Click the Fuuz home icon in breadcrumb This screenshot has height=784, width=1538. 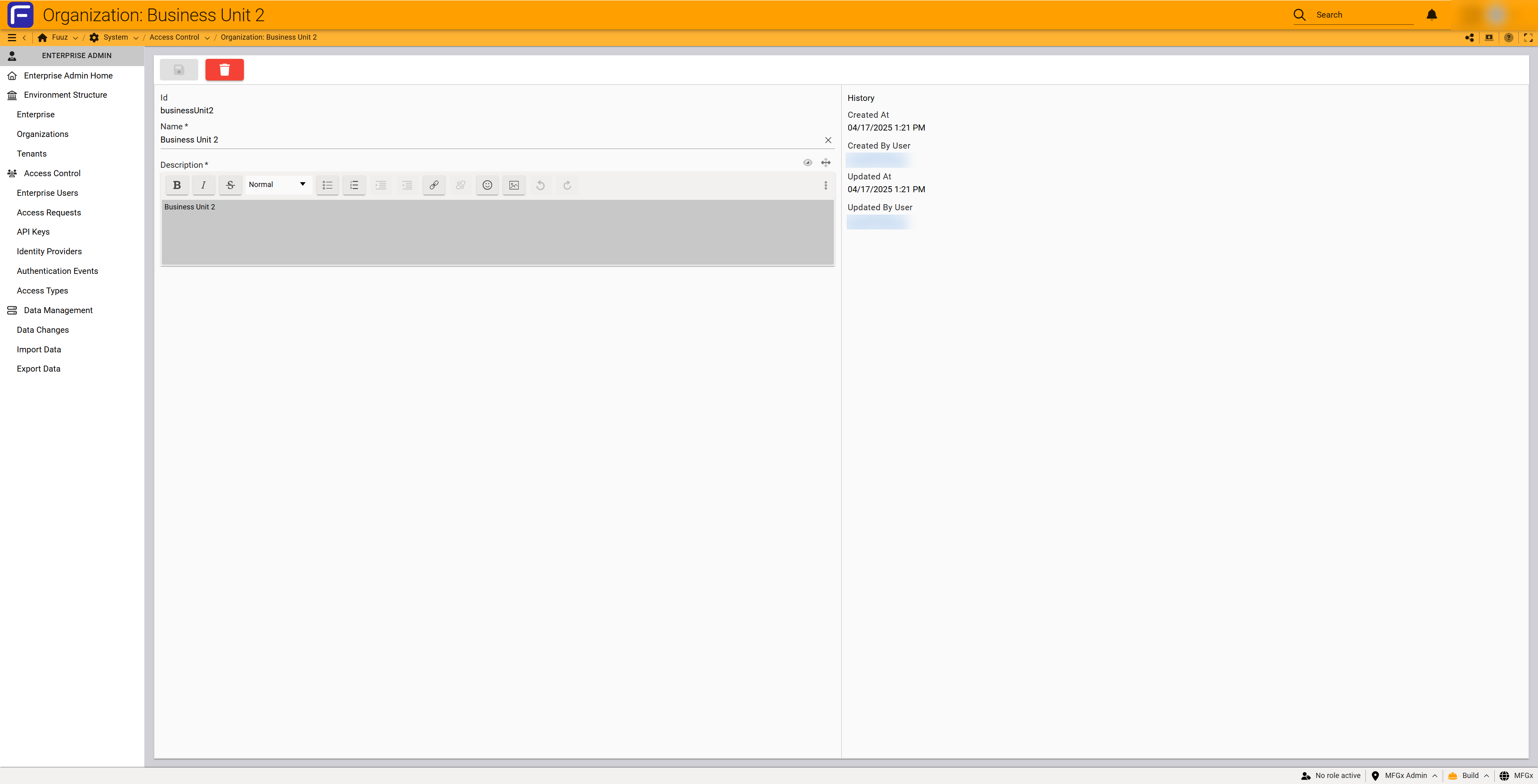42,38
